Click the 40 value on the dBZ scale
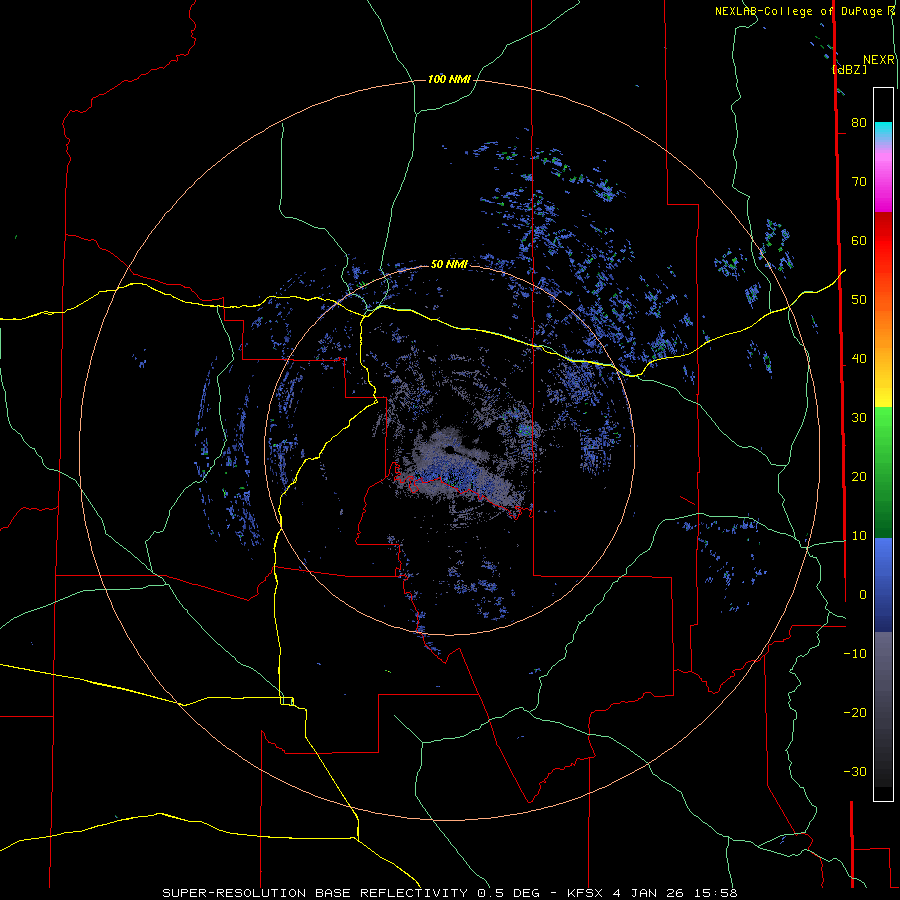 pyautogui.click(x=859, y=359)
